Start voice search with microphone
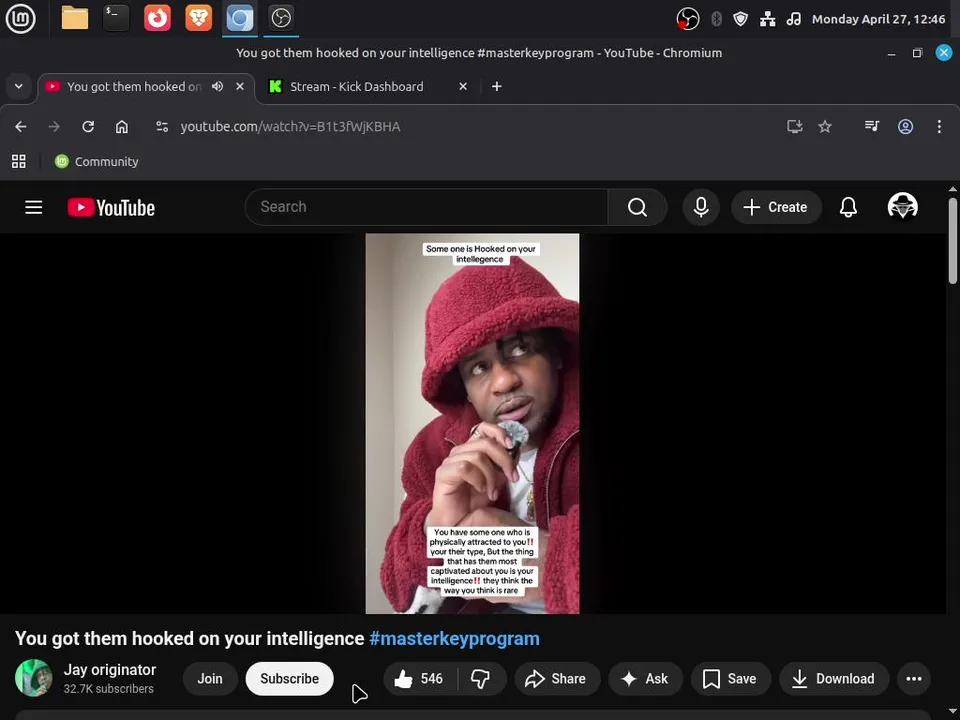Image resolution: width=960 pixels, height=720 pixels. [701, 207]
